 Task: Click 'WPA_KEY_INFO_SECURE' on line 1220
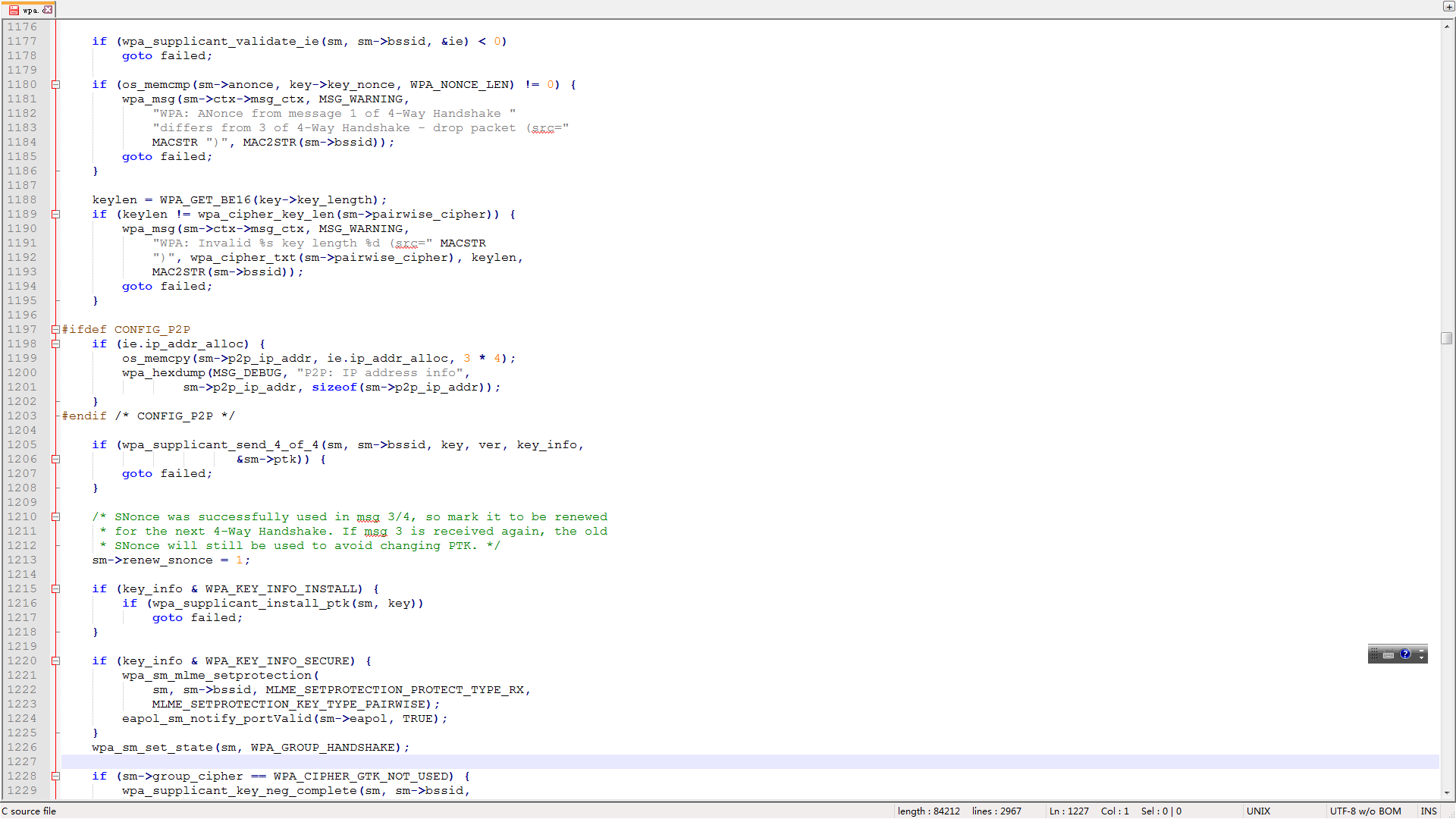(x=278, y=661)
